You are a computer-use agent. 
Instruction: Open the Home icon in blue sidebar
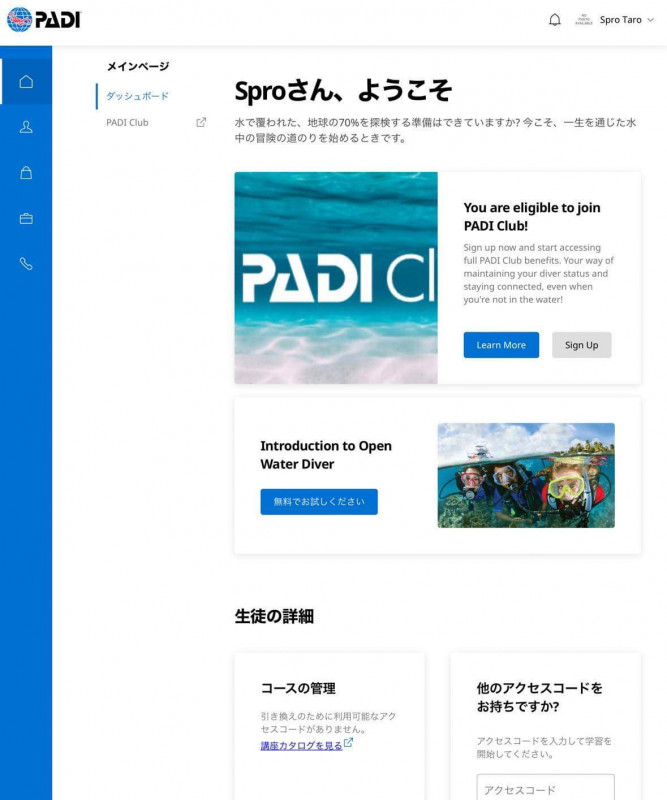tap(26, 82)
